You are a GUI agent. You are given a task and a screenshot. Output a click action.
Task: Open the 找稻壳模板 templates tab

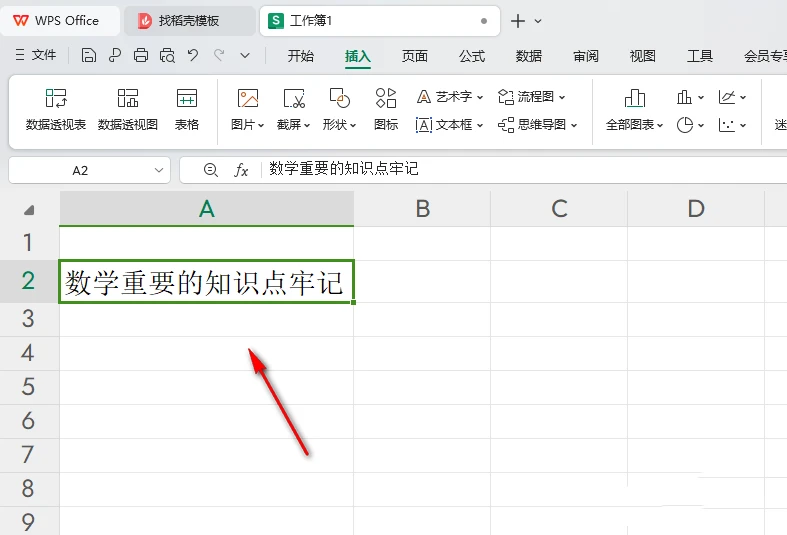pos(189,21)
